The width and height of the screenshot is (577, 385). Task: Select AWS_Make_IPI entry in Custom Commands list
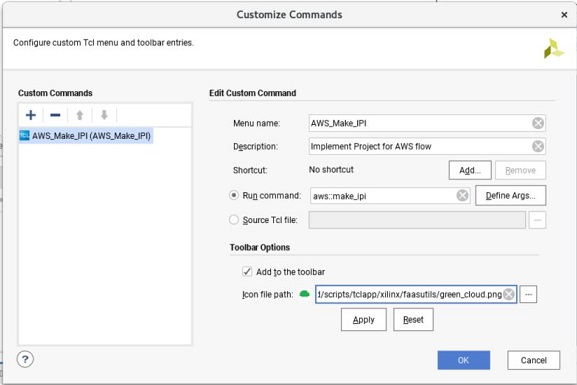tap(86, 136)
